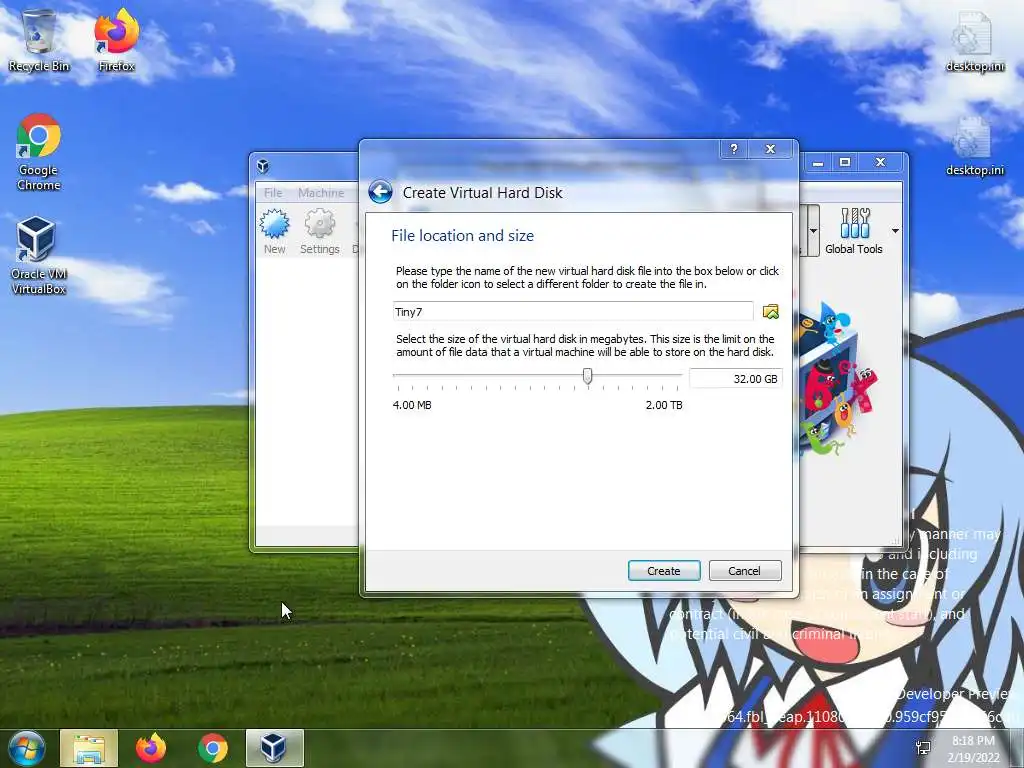
Task: Minimize the VirtualBox Manager window
Action: point(818,162)
